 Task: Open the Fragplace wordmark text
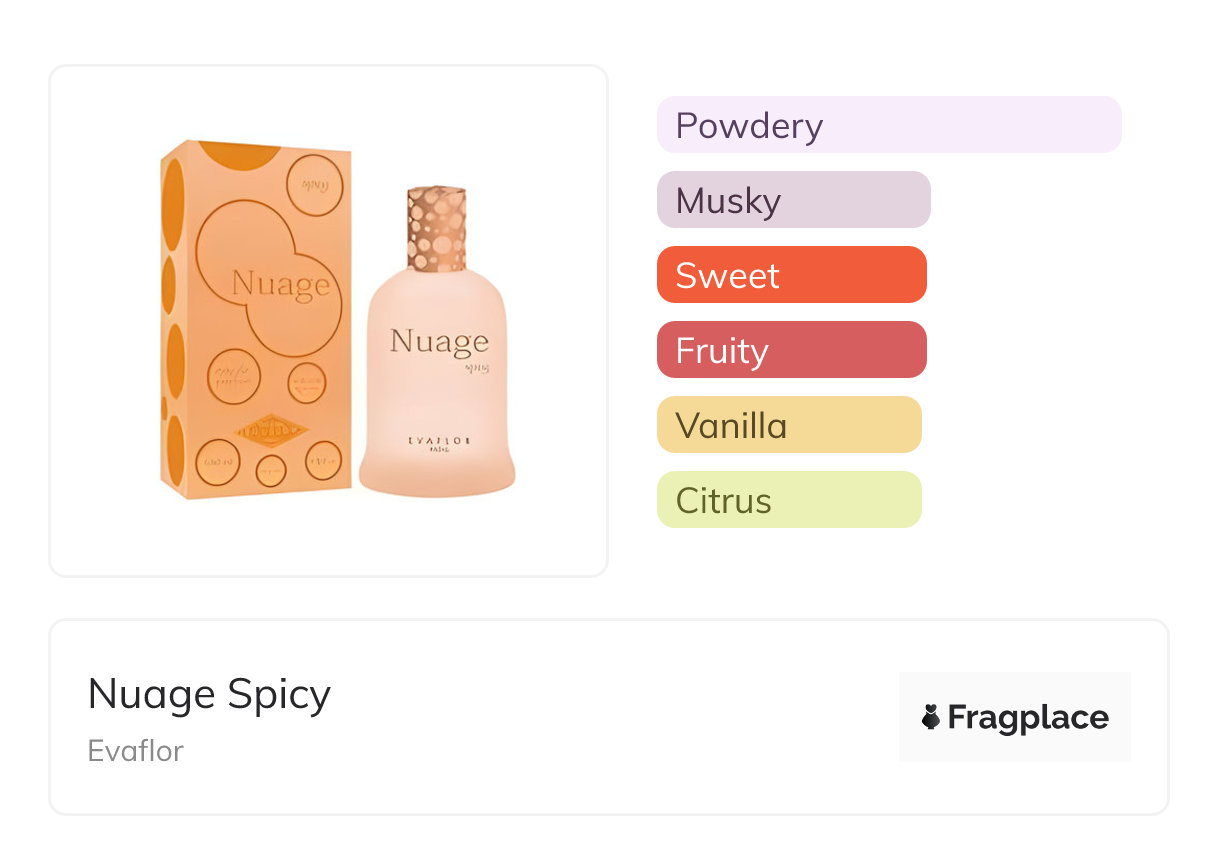1027,717
